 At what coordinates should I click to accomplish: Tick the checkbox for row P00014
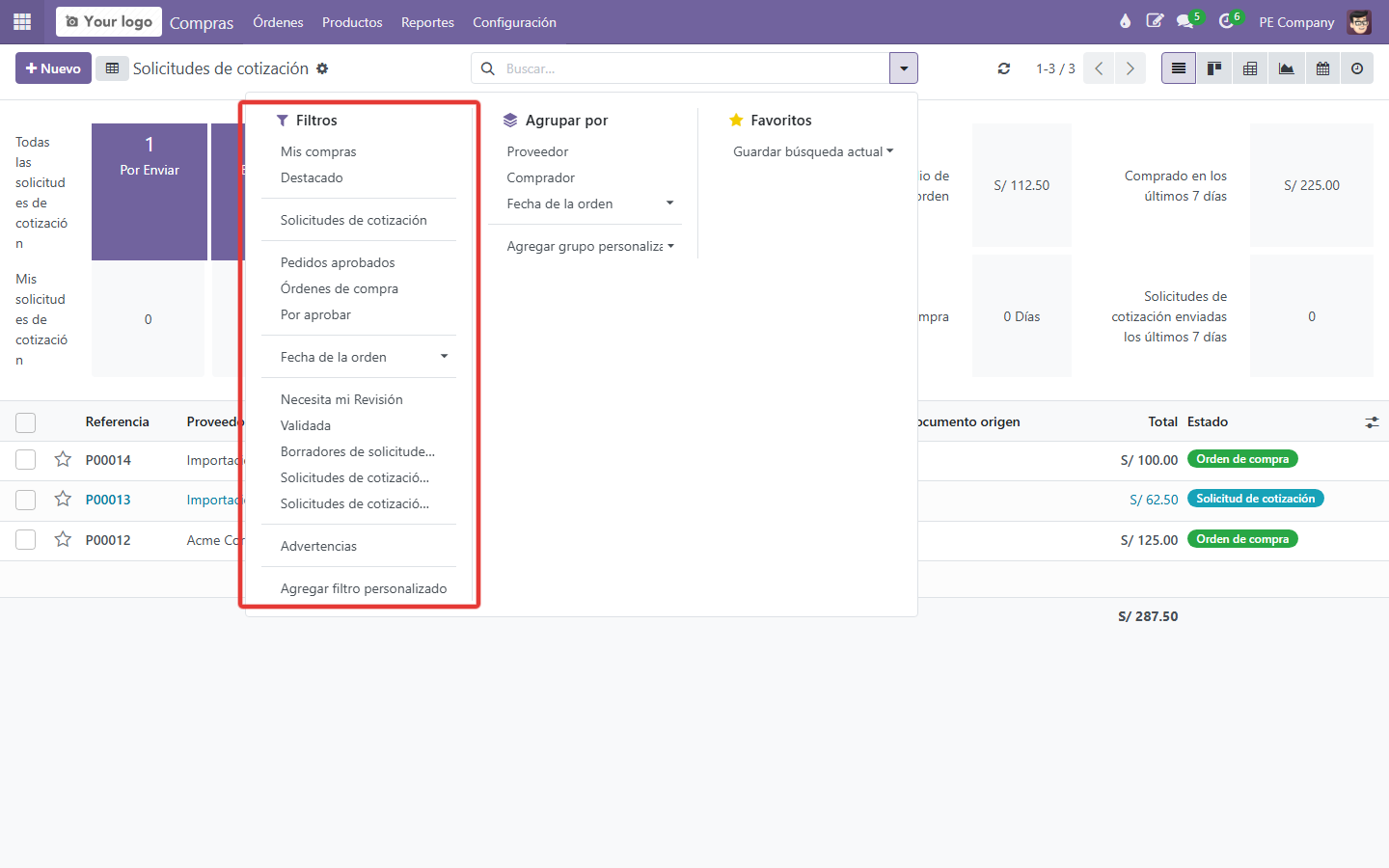[26, 460]
